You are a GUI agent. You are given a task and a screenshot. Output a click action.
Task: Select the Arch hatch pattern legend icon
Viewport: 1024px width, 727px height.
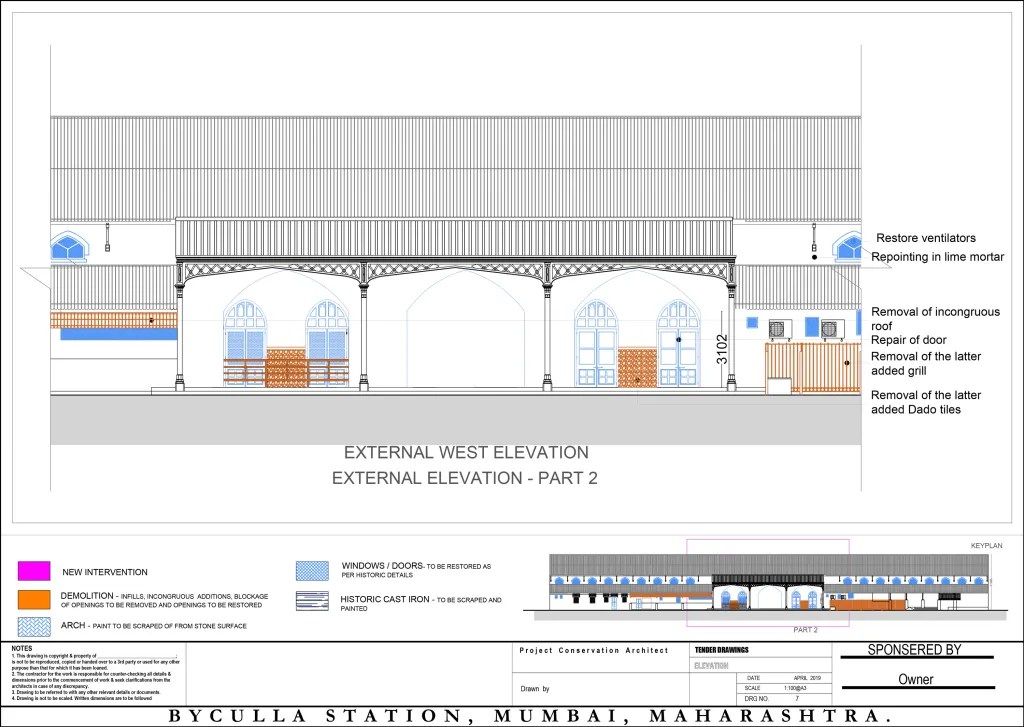tap(33, 626)
